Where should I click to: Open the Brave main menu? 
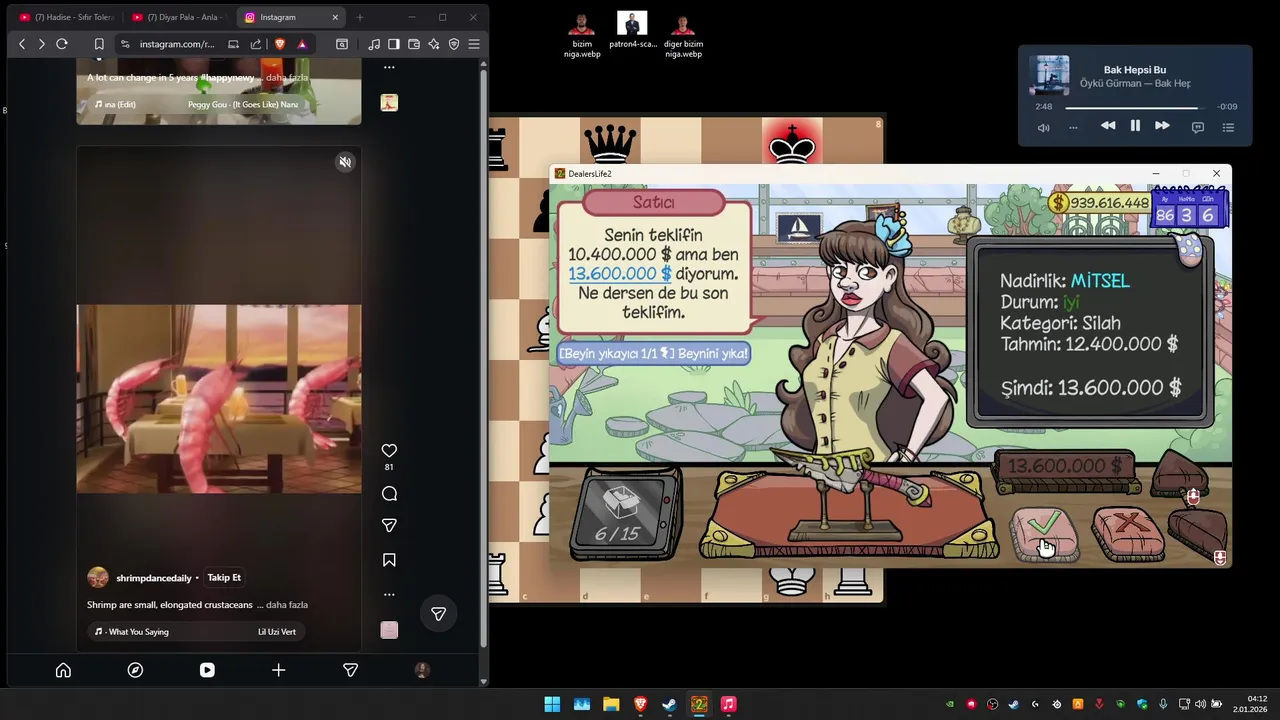click(474, 44)
